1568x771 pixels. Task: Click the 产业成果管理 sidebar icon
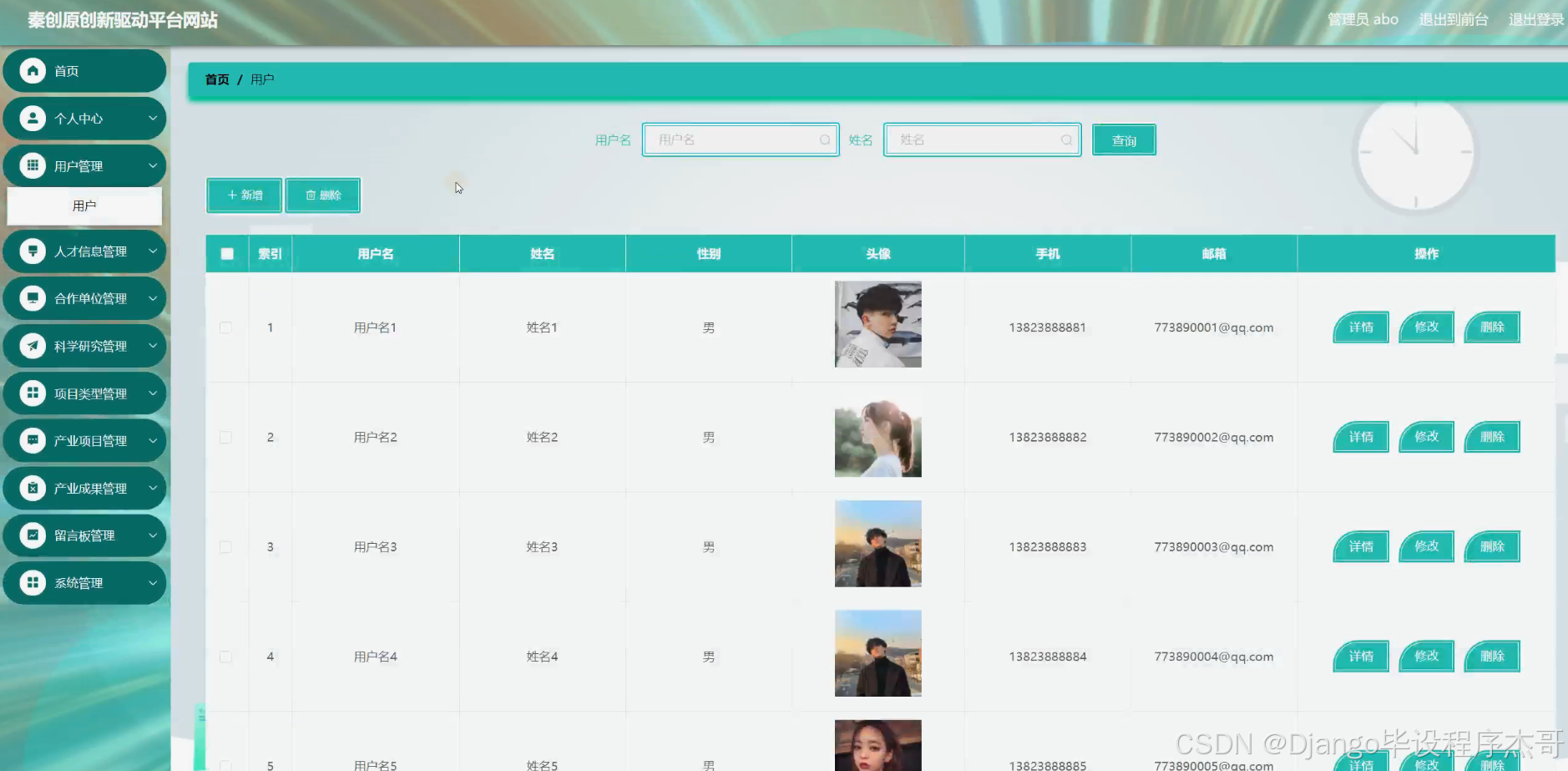click(x=33, y=488)
